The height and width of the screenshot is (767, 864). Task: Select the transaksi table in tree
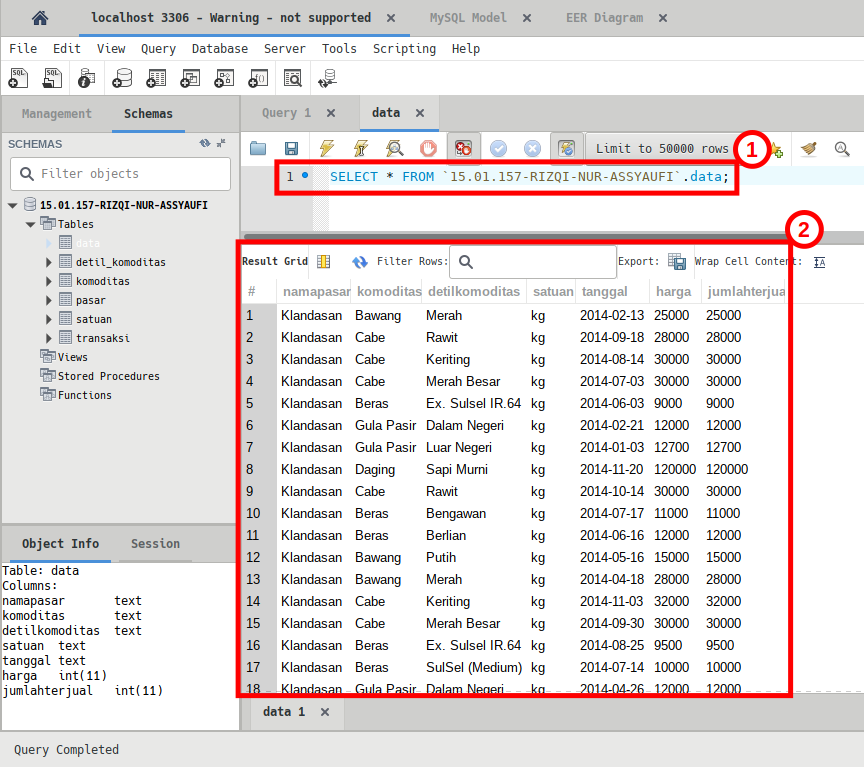tap(102, 338)
